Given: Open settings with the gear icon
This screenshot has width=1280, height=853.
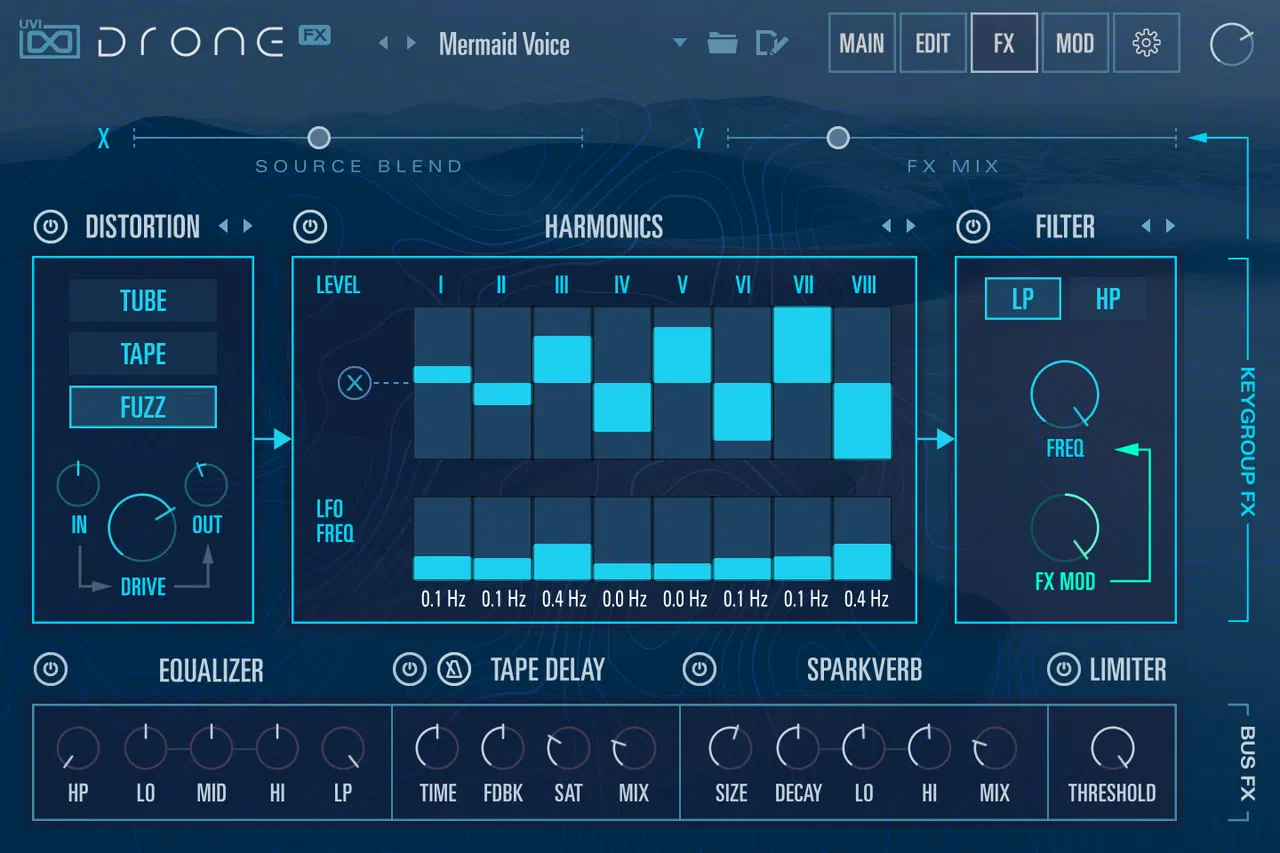Looking at the screenshot, I should tap(1146, 43).
